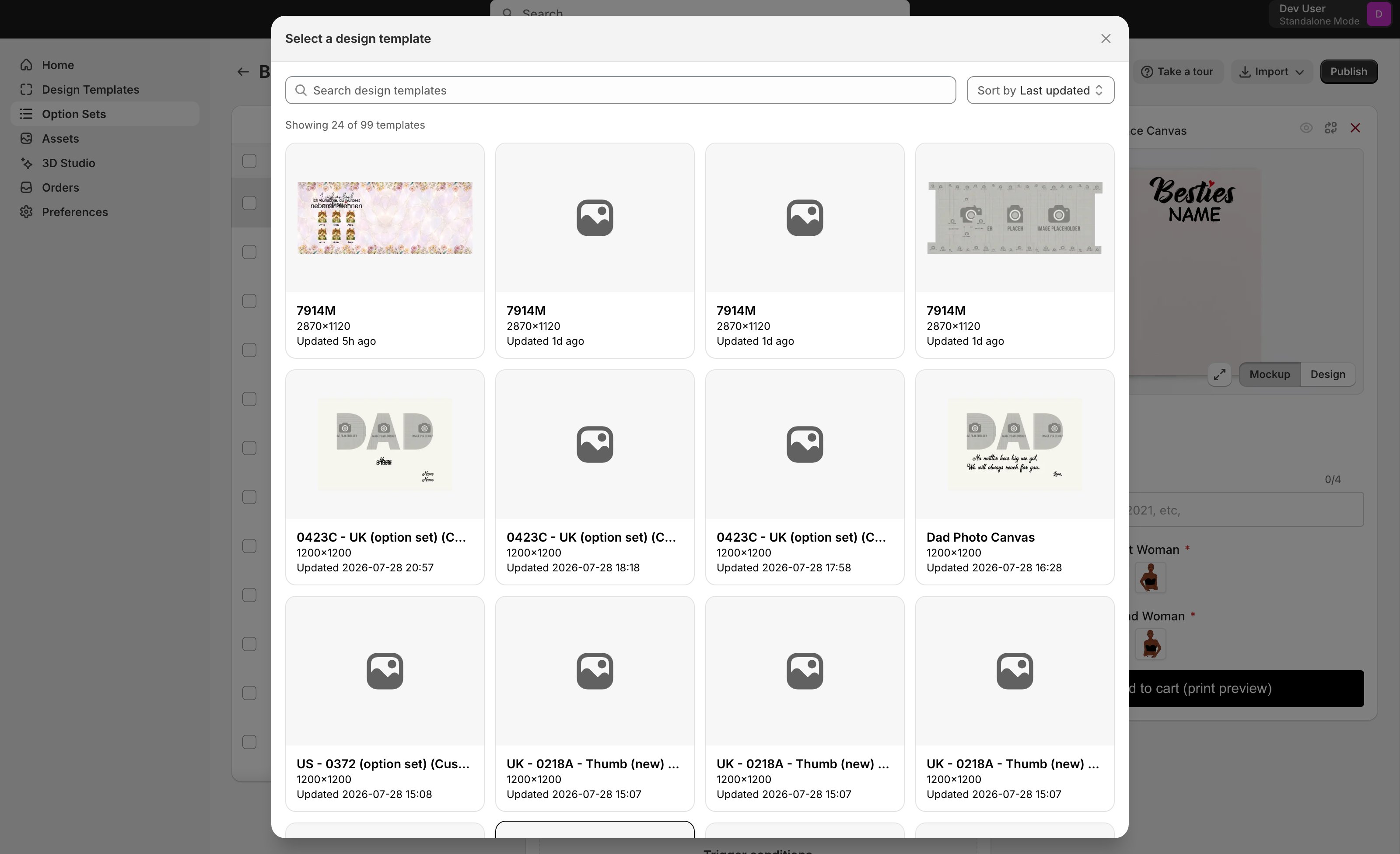Choose the 0423C template updated 20:57
Viewport: 1400px width, 854px height.
[x=385, y=477]
